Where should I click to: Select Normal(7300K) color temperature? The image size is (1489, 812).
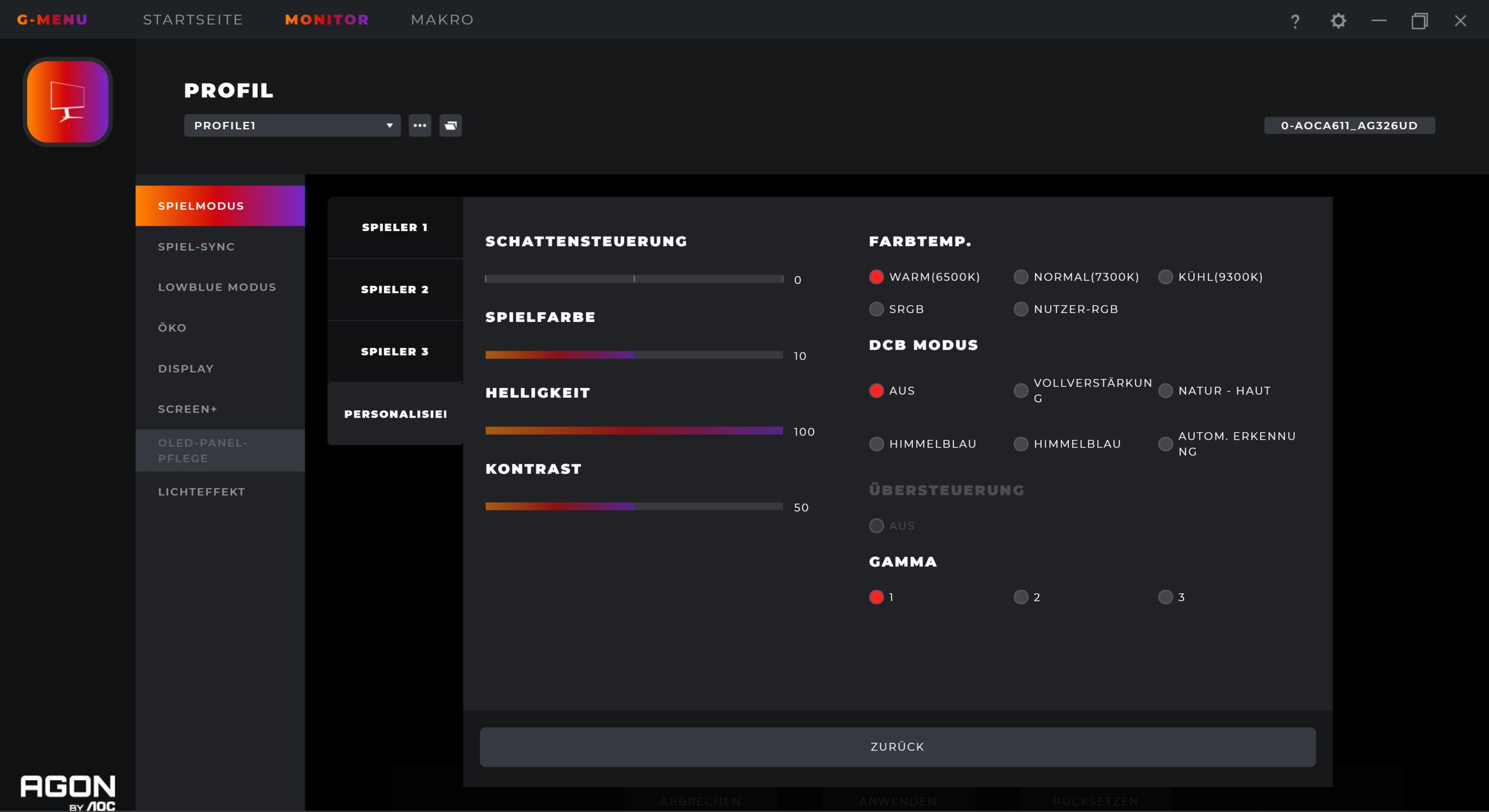pyautogui.click(x=1021, y=277)
